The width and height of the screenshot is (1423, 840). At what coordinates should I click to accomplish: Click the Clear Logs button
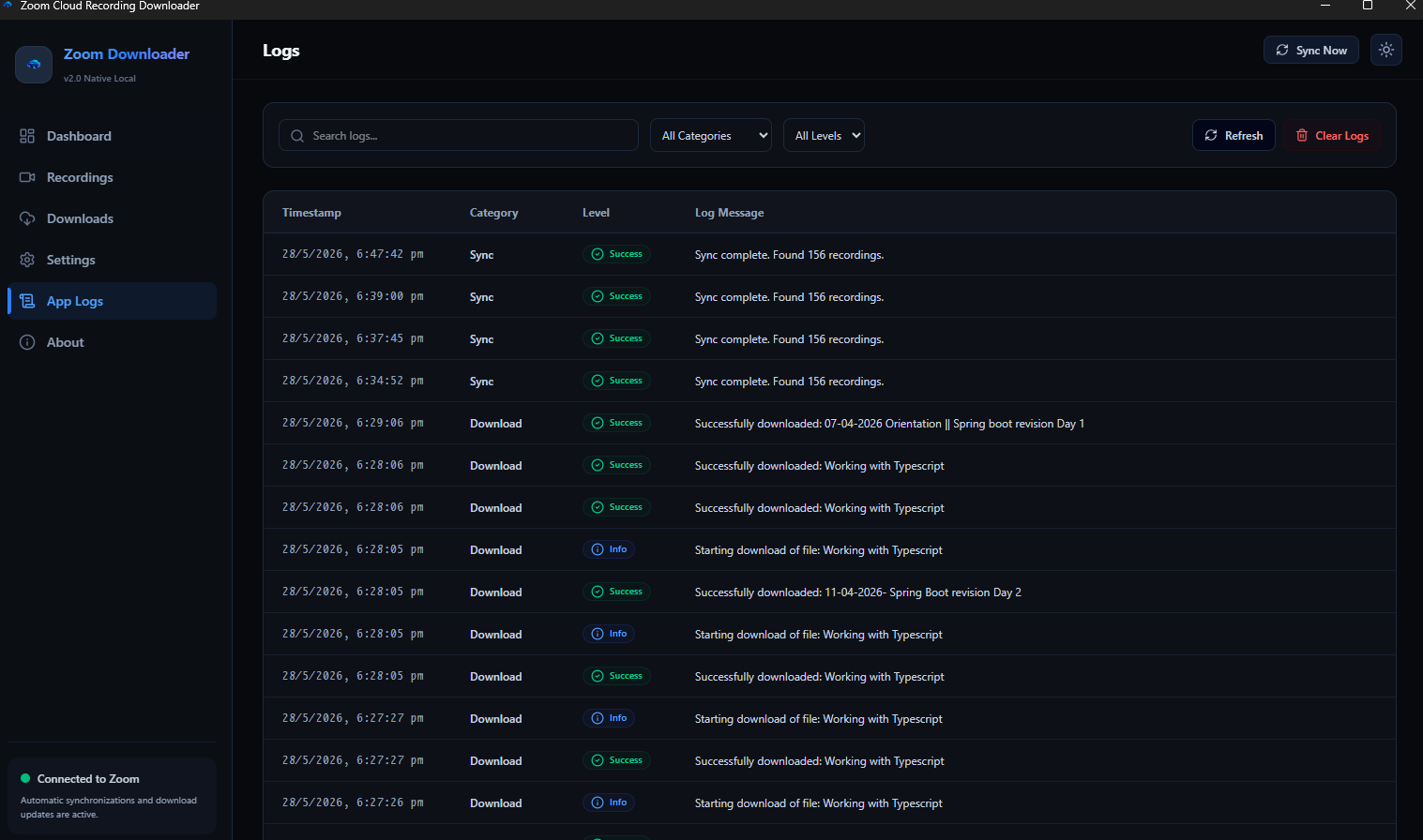[1332, 135]
